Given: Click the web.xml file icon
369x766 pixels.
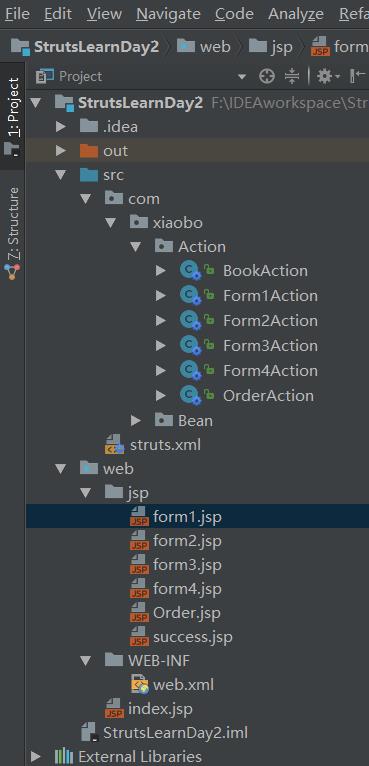Looking at the screenshot, I should tap(139, 684).
